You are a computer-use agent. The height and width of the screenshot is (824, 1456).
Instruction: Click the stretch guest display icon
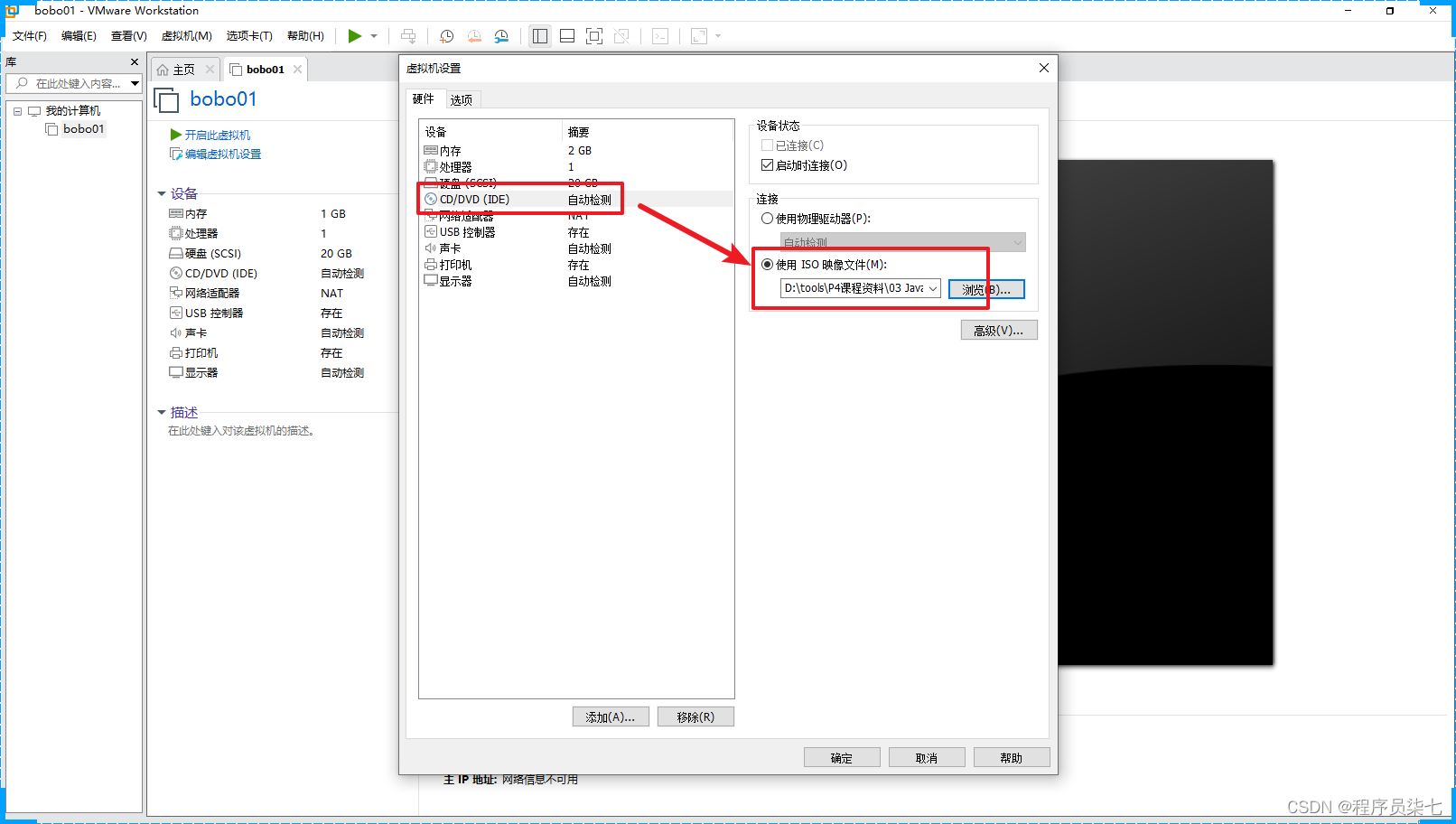pos(699,36)
